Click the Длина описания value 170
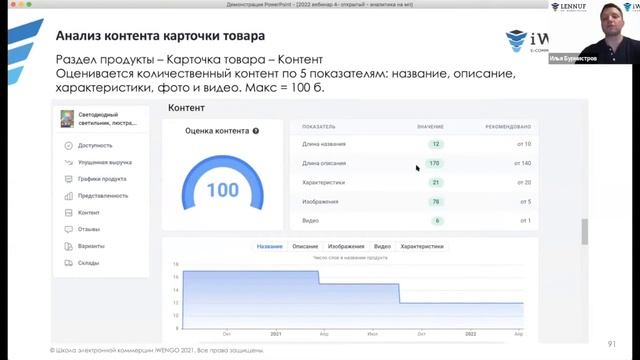Screen dimensions: 640x360 pos(434,163)
